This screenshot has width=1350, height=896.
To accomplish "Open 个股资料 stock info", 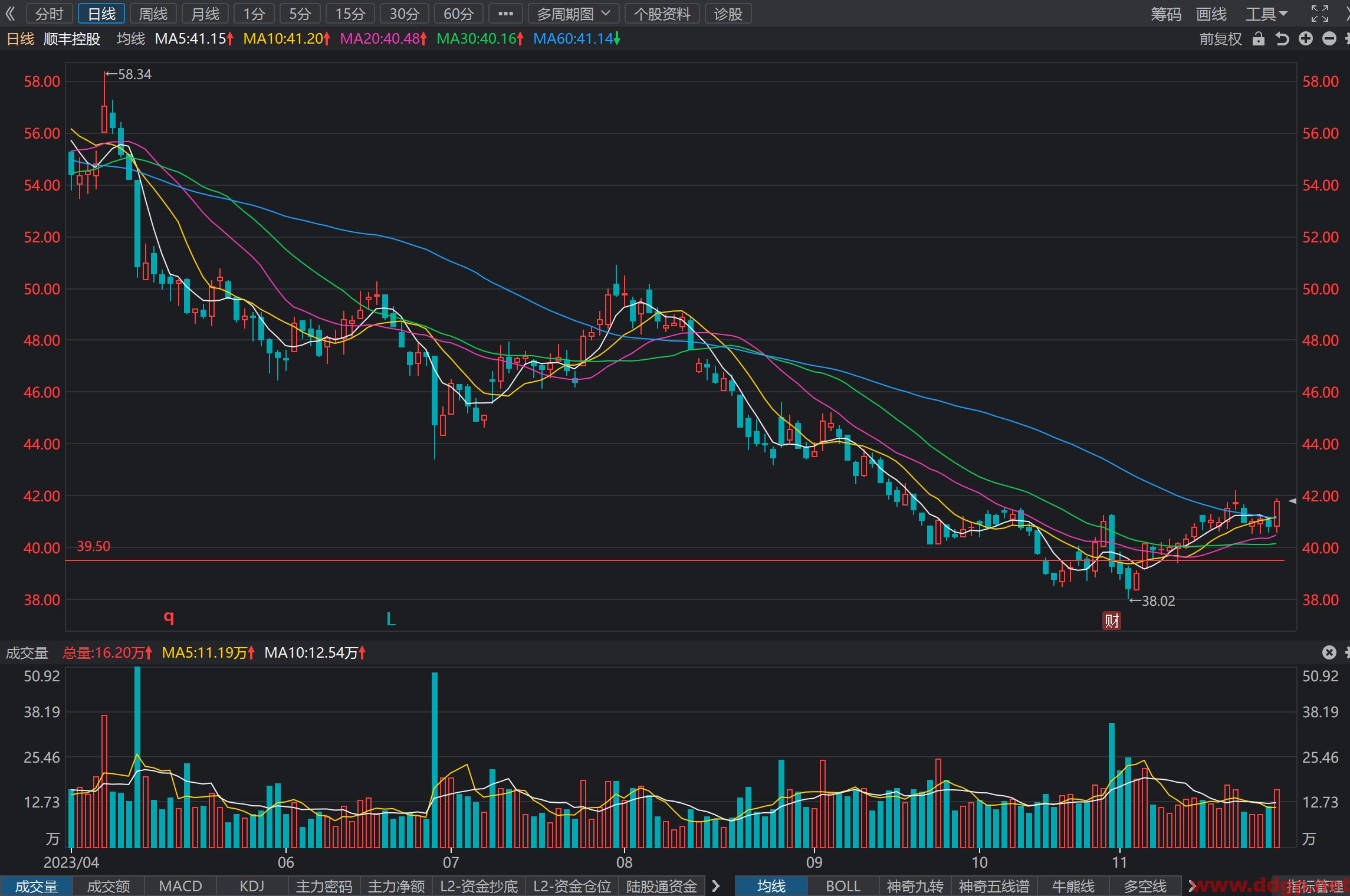I will click(662, 14).
